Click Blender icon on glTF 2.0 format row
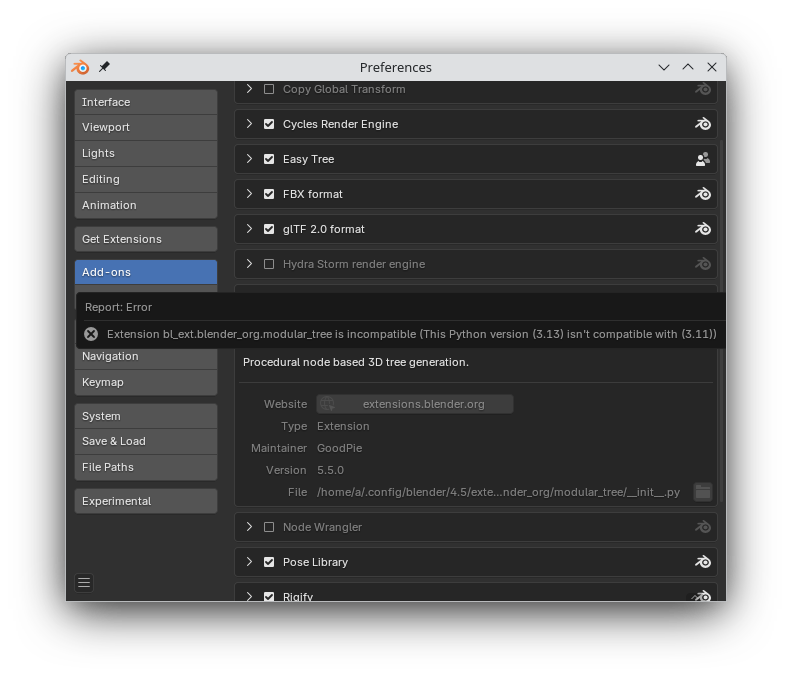792x679 pixels. (703, 229)
